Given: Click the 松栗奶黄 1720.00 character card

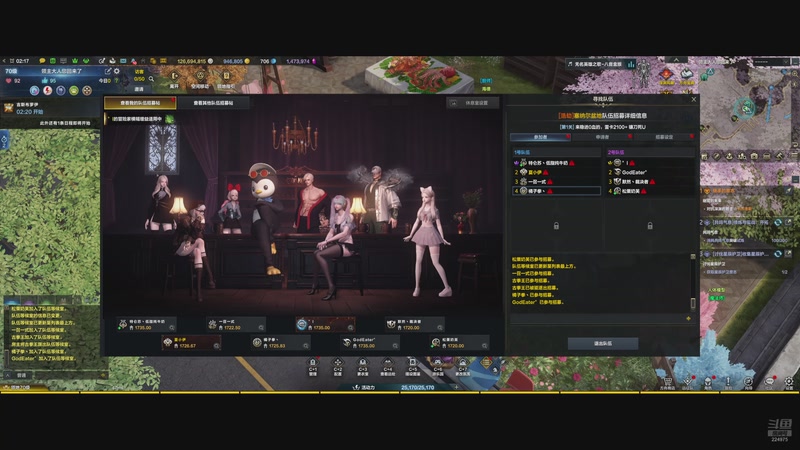Looking at the screenshot, I should point(460,343).
